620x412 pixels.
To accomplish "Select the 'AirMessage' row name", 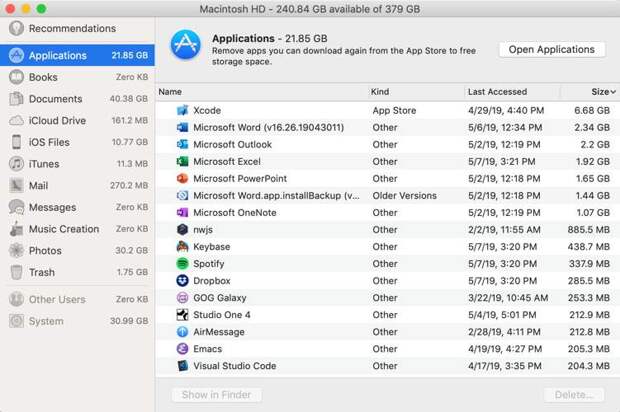I will point(219,332).
